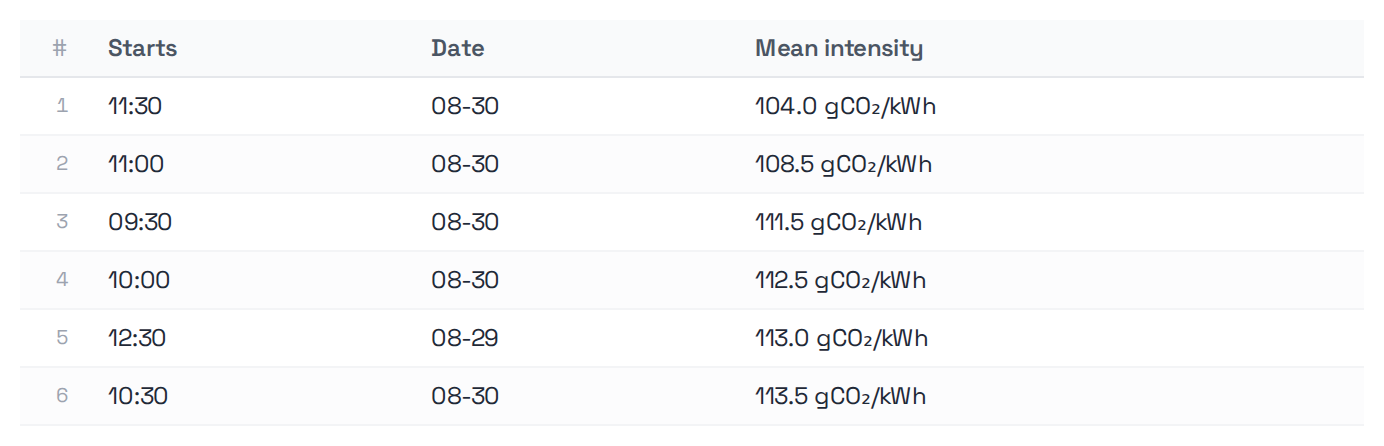
Task: Select the row starting at 10:30
Action: pos(692,396)
